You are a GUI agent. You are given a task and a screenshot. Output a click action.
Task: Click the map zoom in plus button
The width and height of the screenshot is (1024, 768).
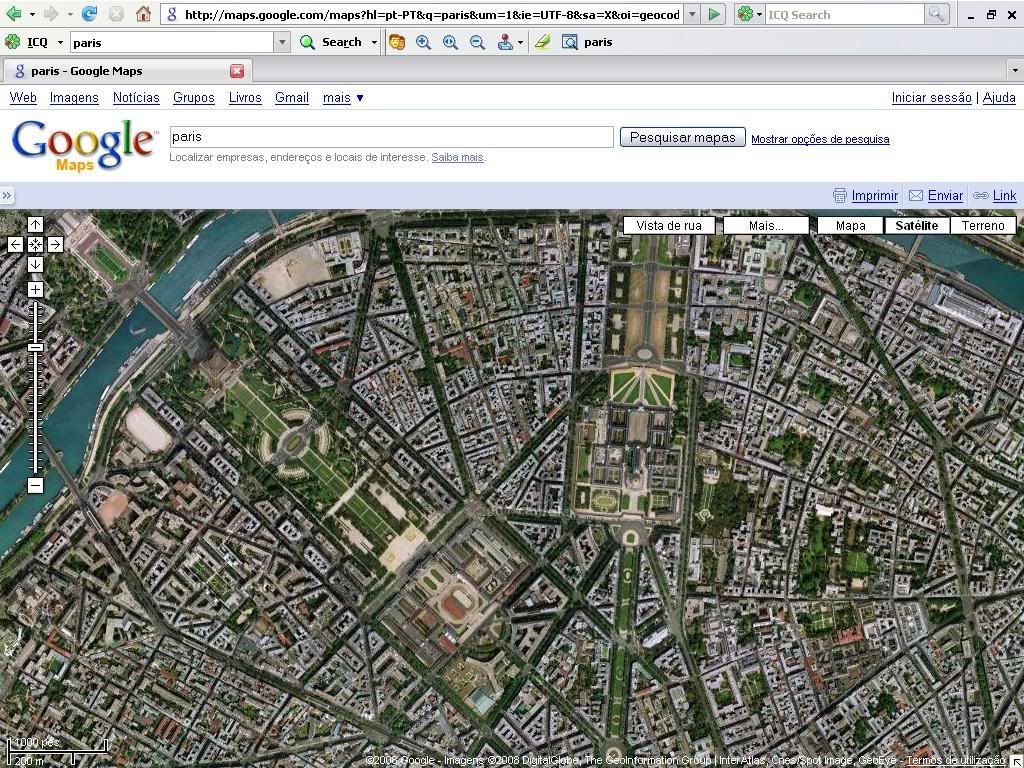(35, 290)
